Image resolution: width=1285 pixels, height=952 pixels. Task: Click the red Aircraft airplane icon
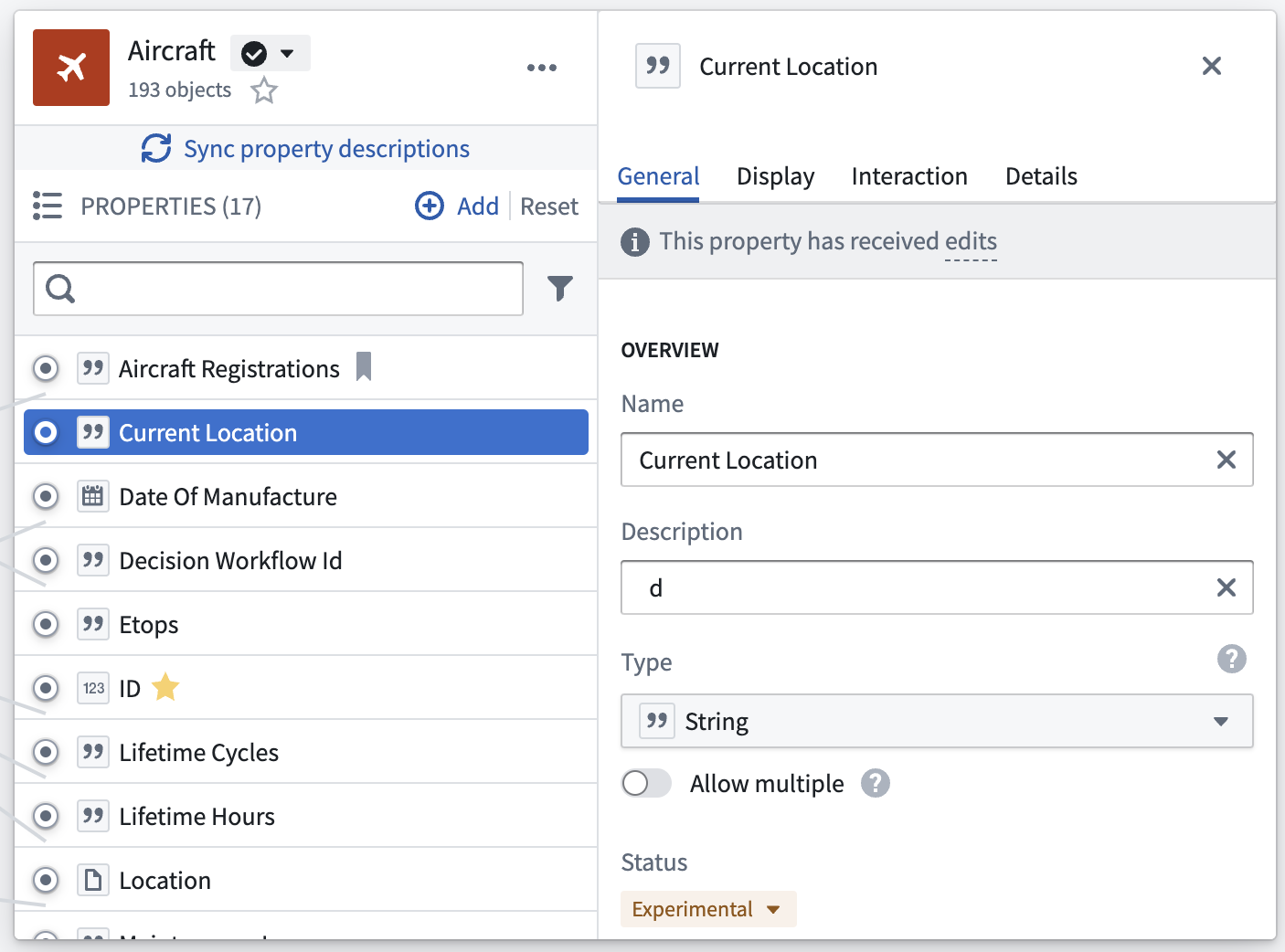point(71,68)
